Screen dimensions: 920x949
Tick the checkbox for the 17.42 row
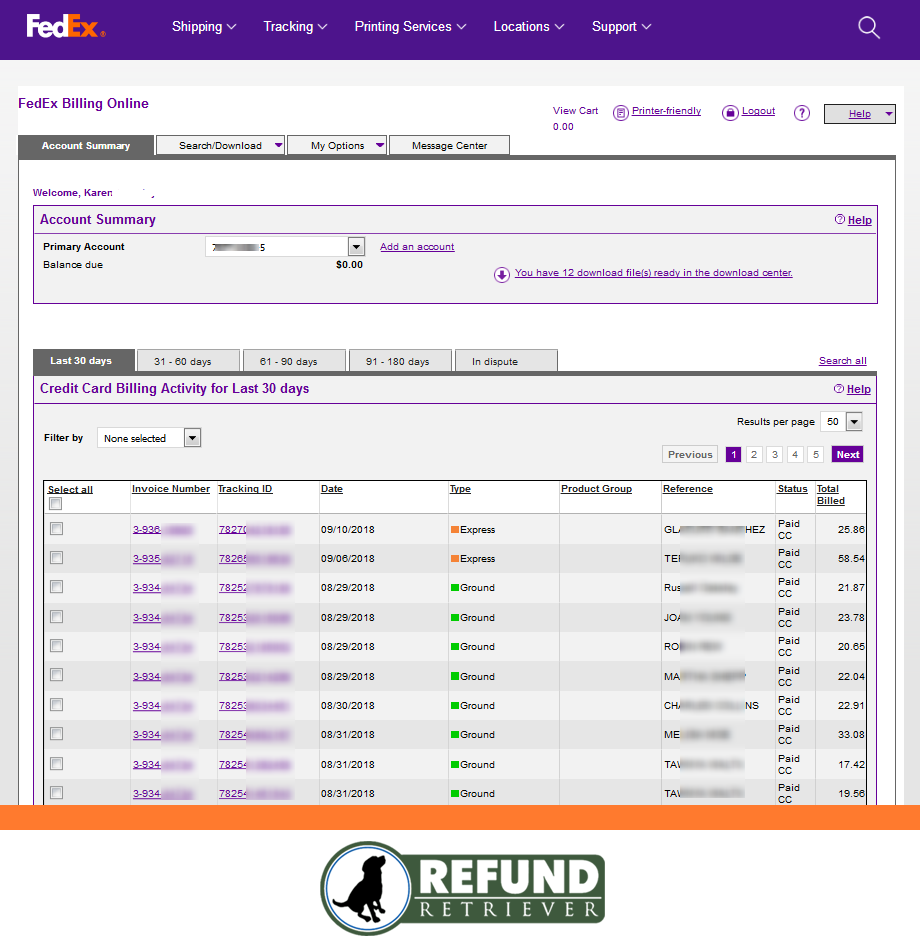coord(56,763)
